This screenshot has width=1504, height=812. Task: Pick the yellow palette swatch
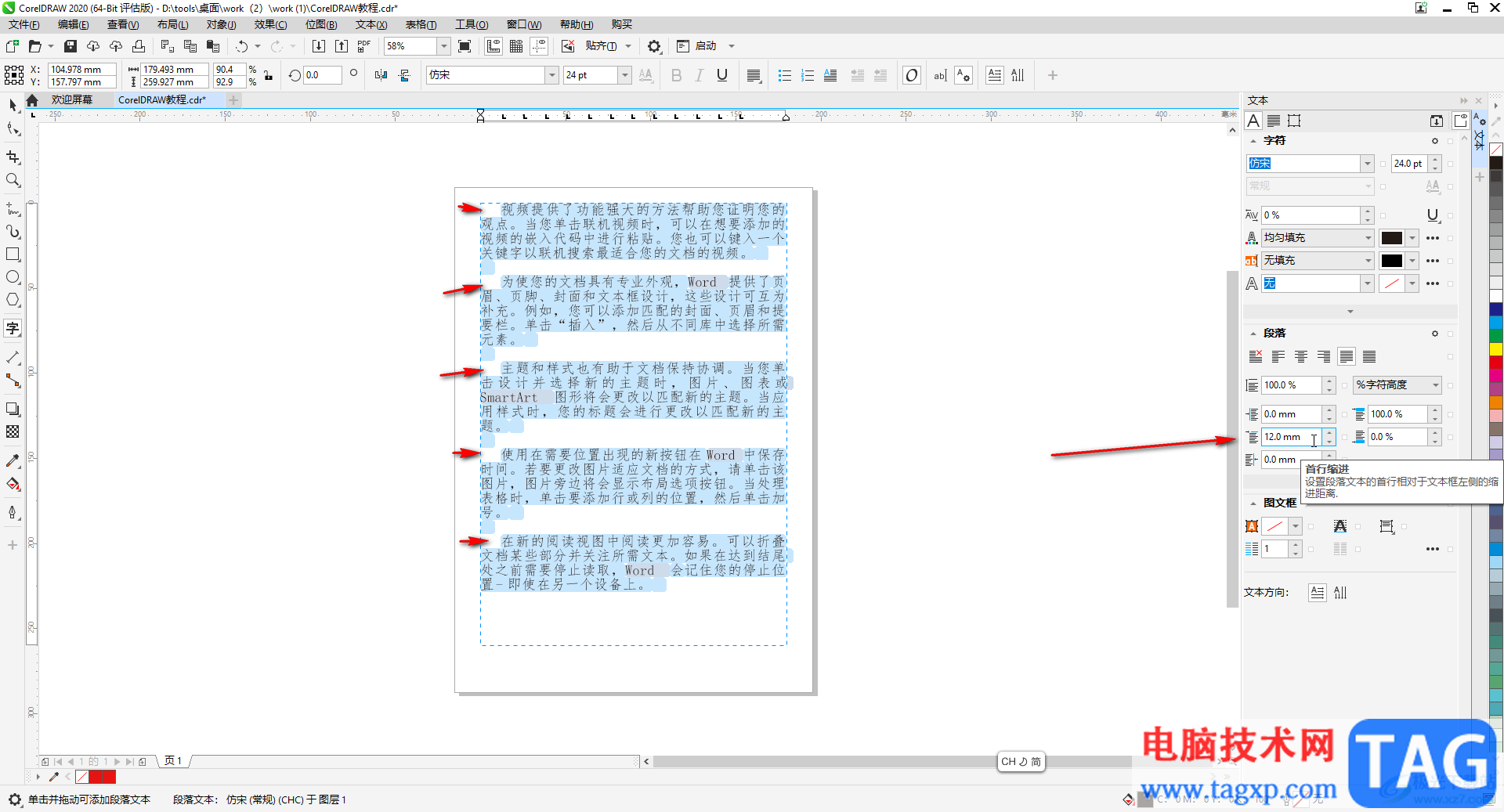click(1496, 349)
